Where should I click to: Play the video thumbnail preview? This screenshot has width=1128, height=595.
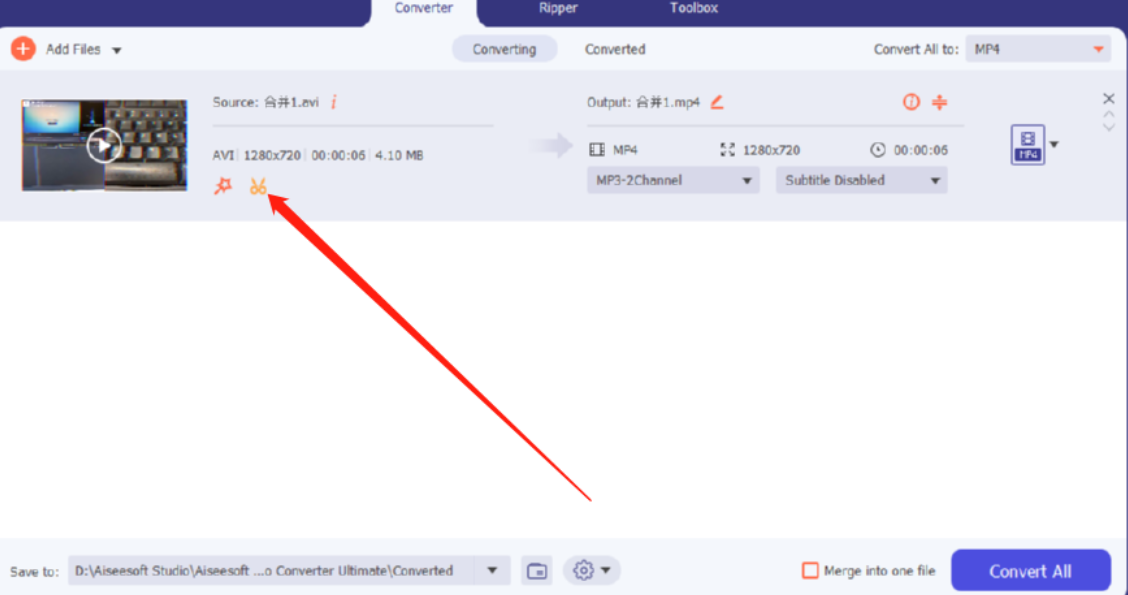(x=104, y=146)
